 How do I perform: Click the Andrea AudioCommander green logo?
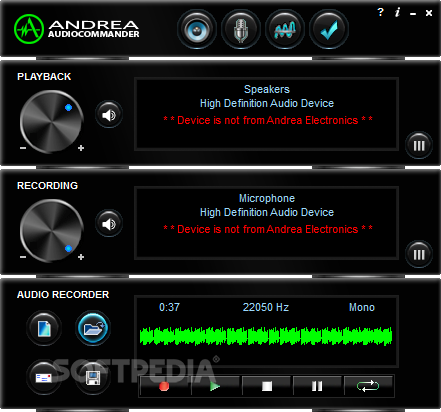(29, 29)
